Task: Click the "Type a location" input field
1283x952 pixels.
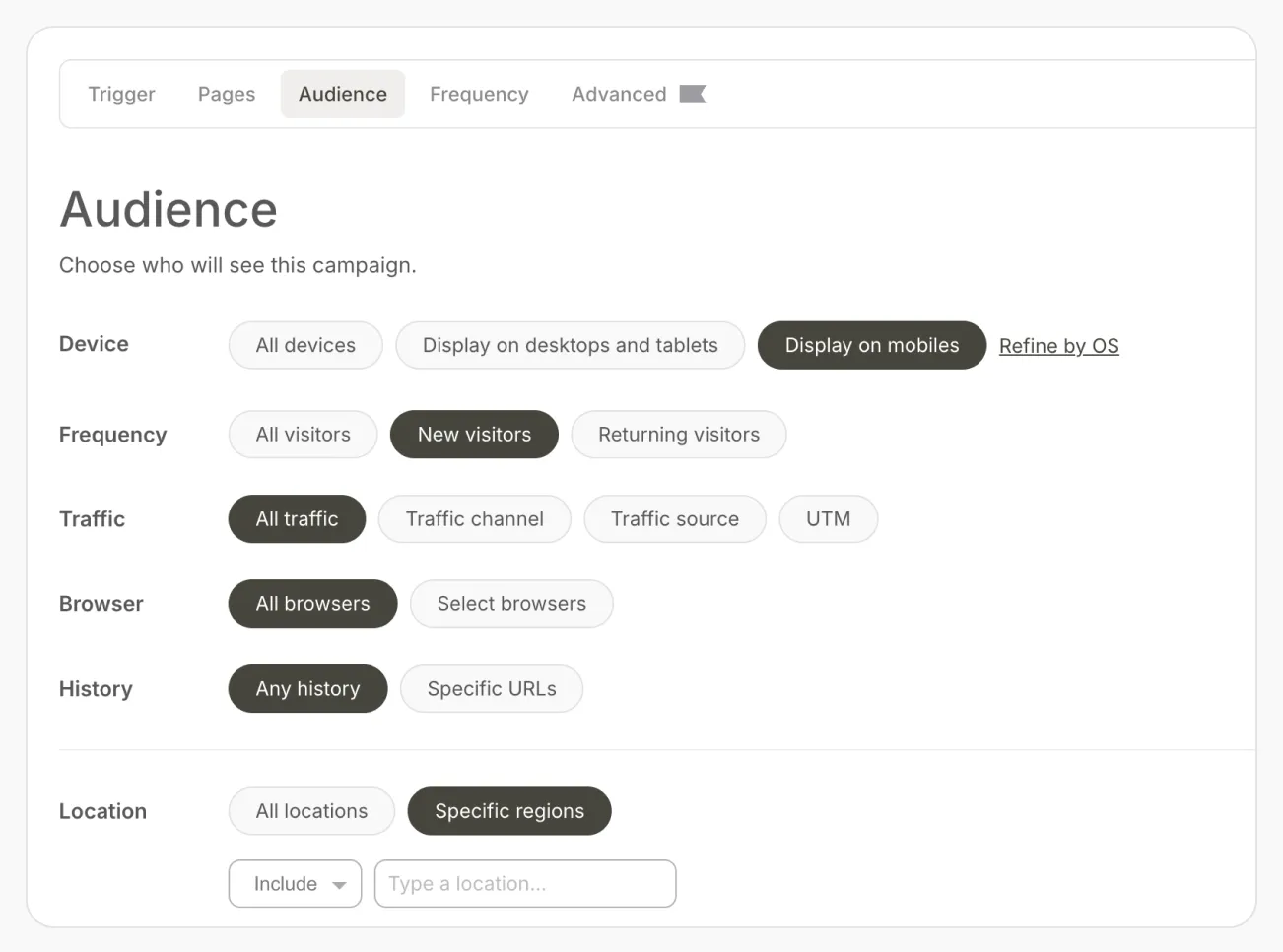Action: pyautogui.click(x=524, y=884)
